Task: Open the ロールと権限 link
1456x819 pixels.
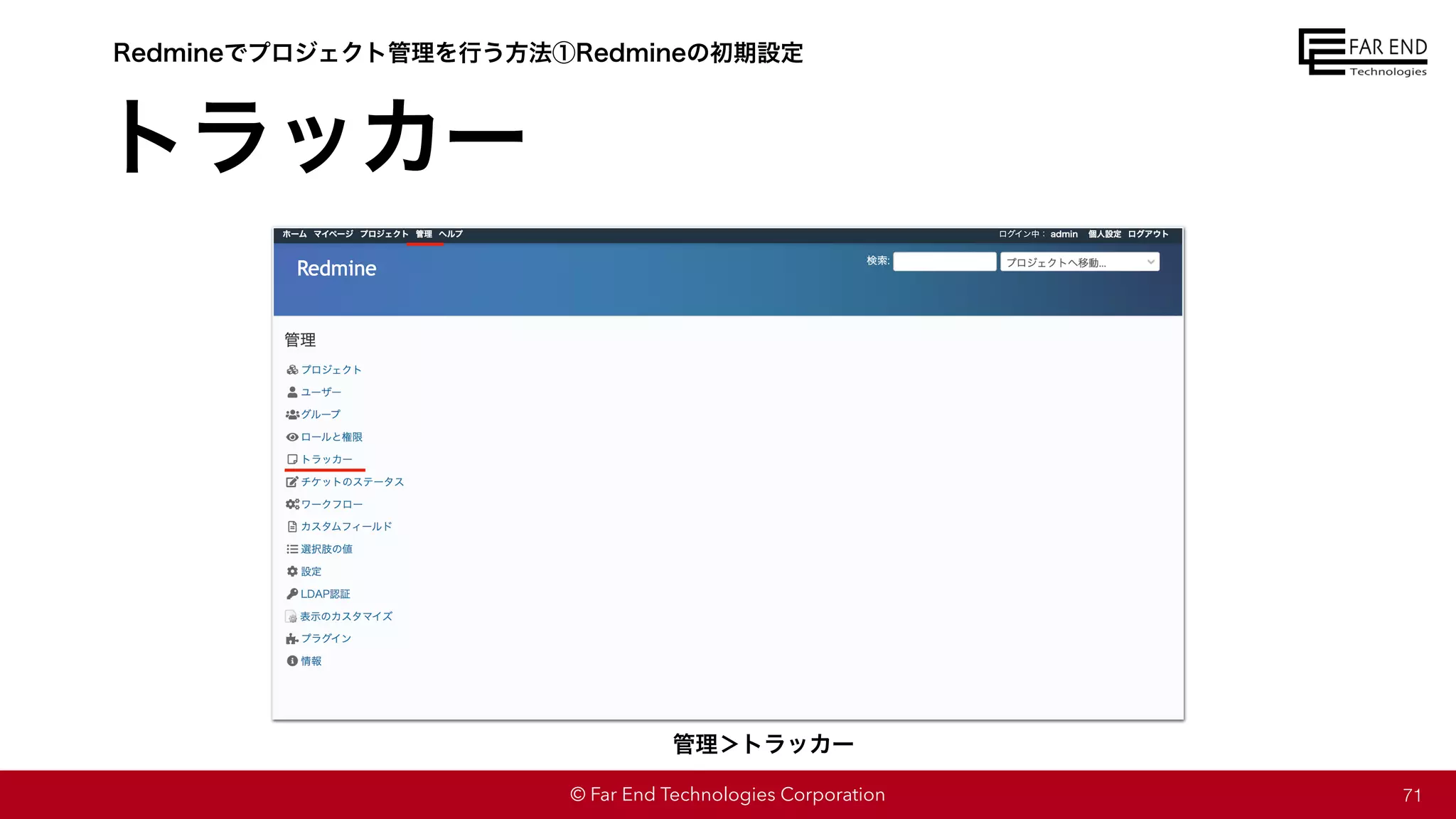Action: click(331, 437)
